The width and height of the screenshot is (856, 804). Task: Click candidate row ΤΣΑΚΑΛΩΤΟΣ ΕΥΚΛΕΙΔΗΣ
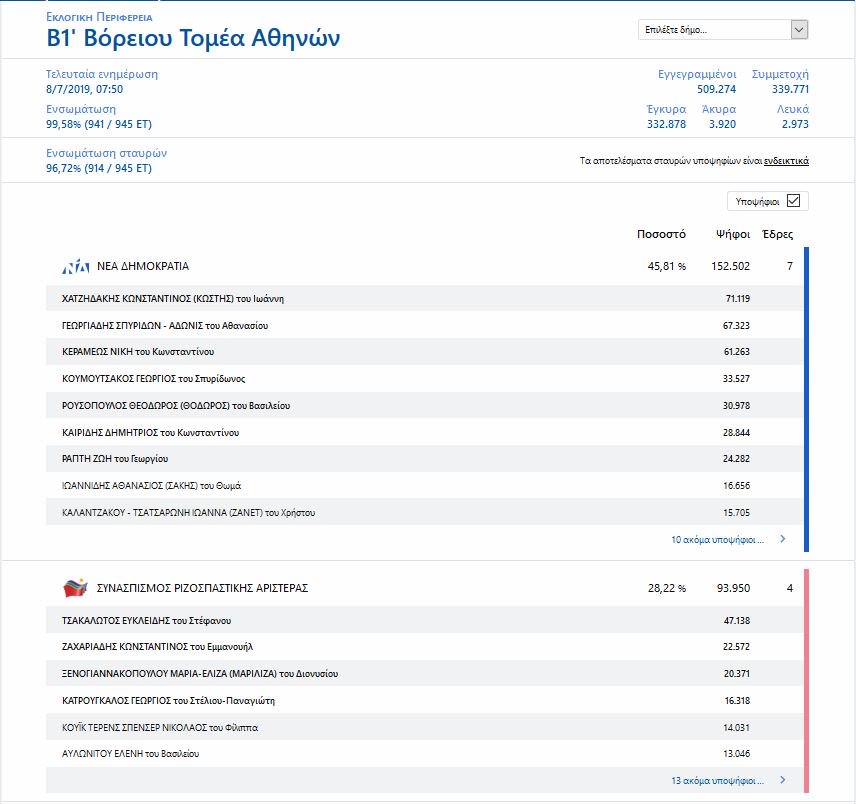click(424, 620)
